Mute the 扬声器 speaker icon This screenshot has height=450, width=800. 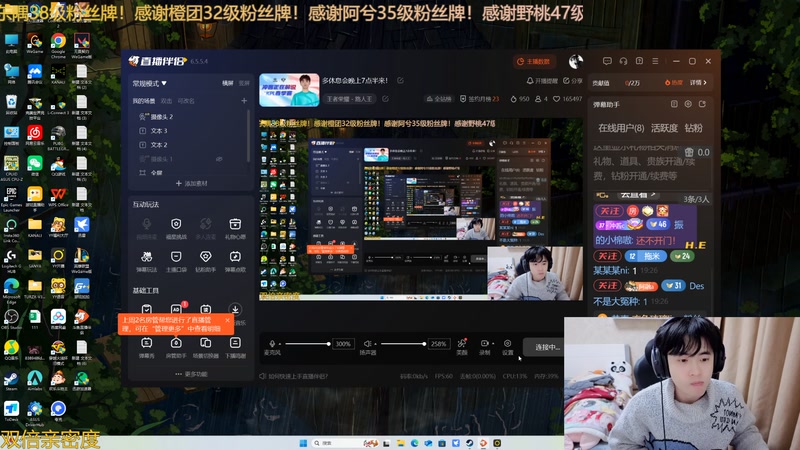click(366, 344)
